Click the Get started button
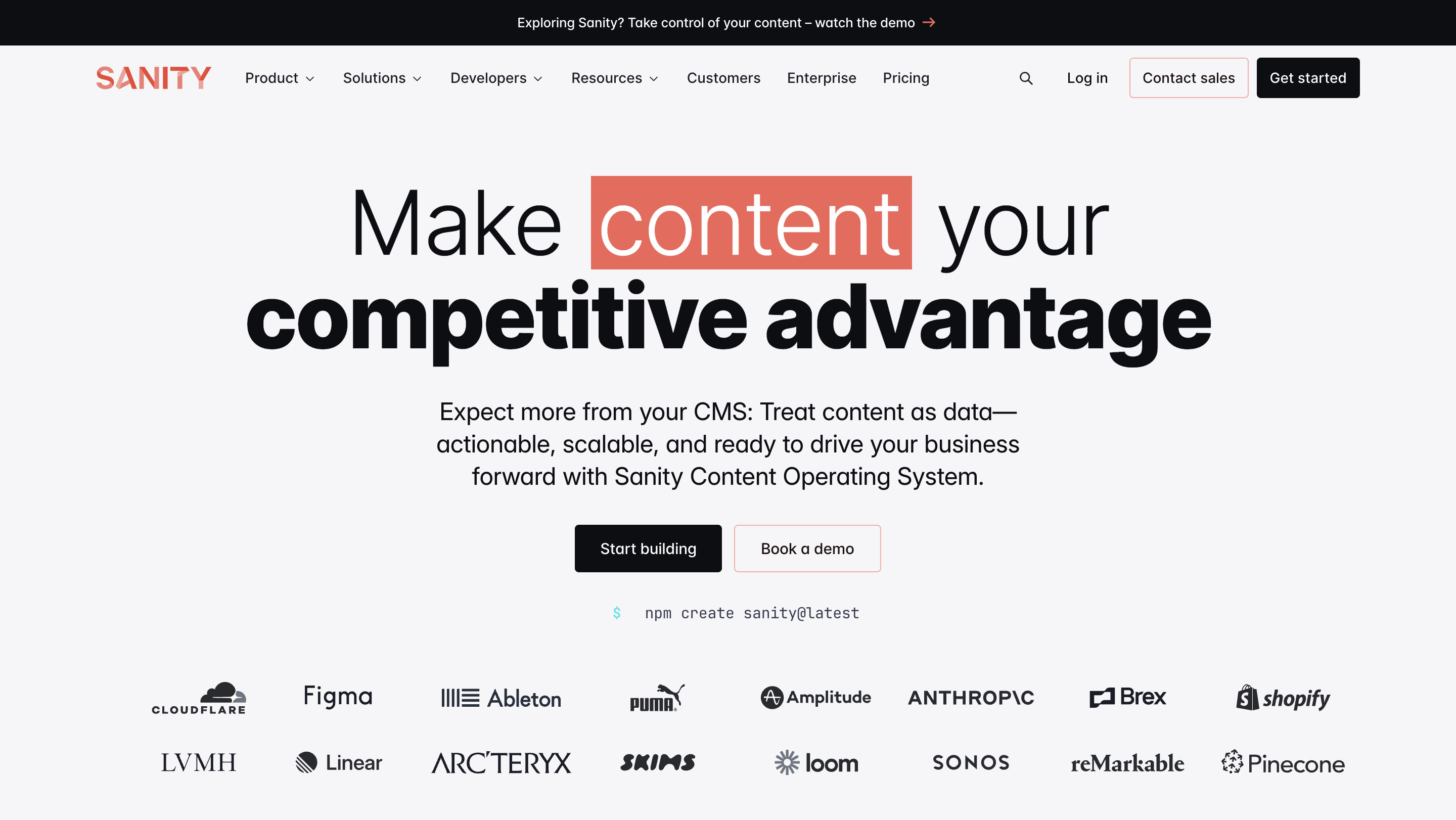Screen dimensions: 1456x820 (x=1307, y=78)
